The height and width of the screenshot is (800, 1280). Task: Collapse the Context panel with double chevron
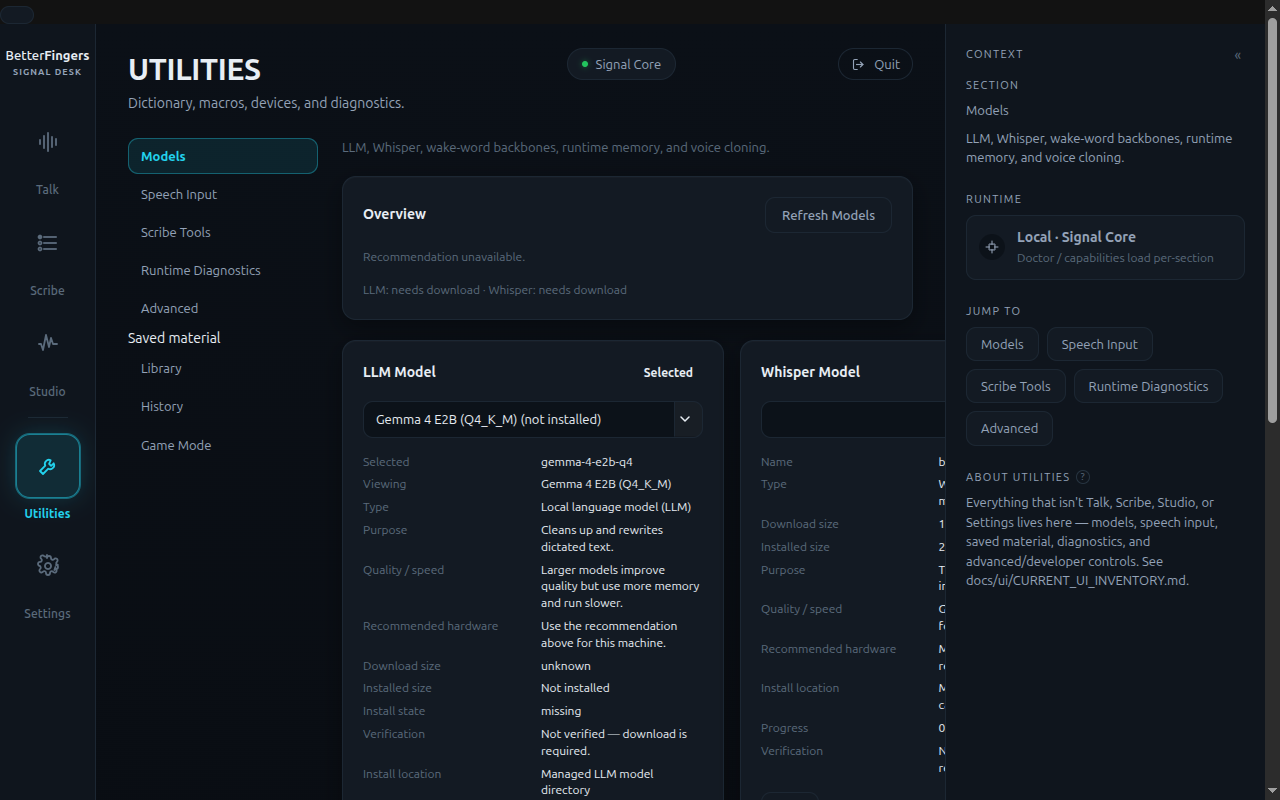tap(1238, 55)
